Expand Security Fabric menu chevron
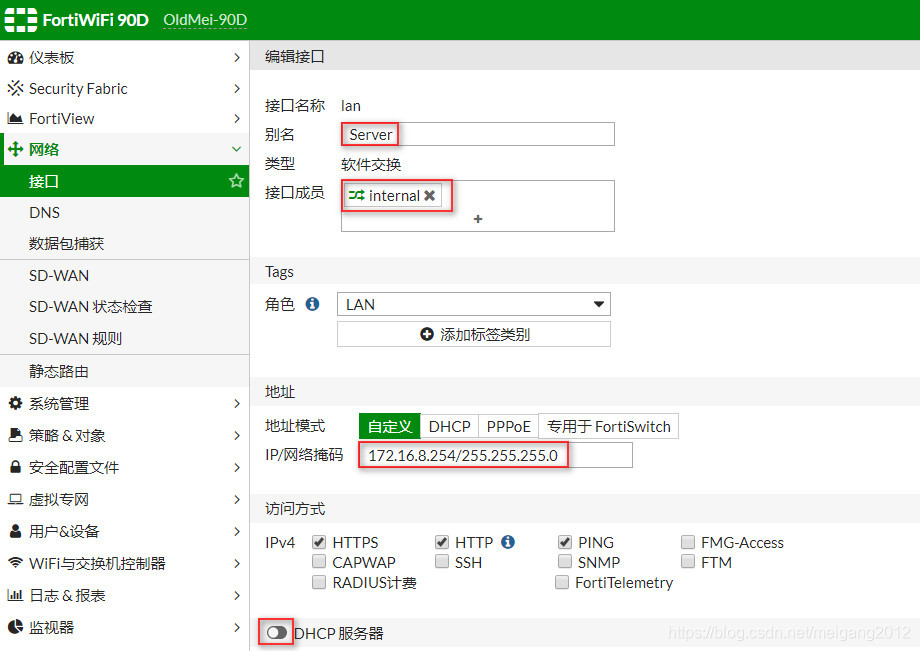Image resolution: width=920 pixels, height=651 pixels. (236, 89)
